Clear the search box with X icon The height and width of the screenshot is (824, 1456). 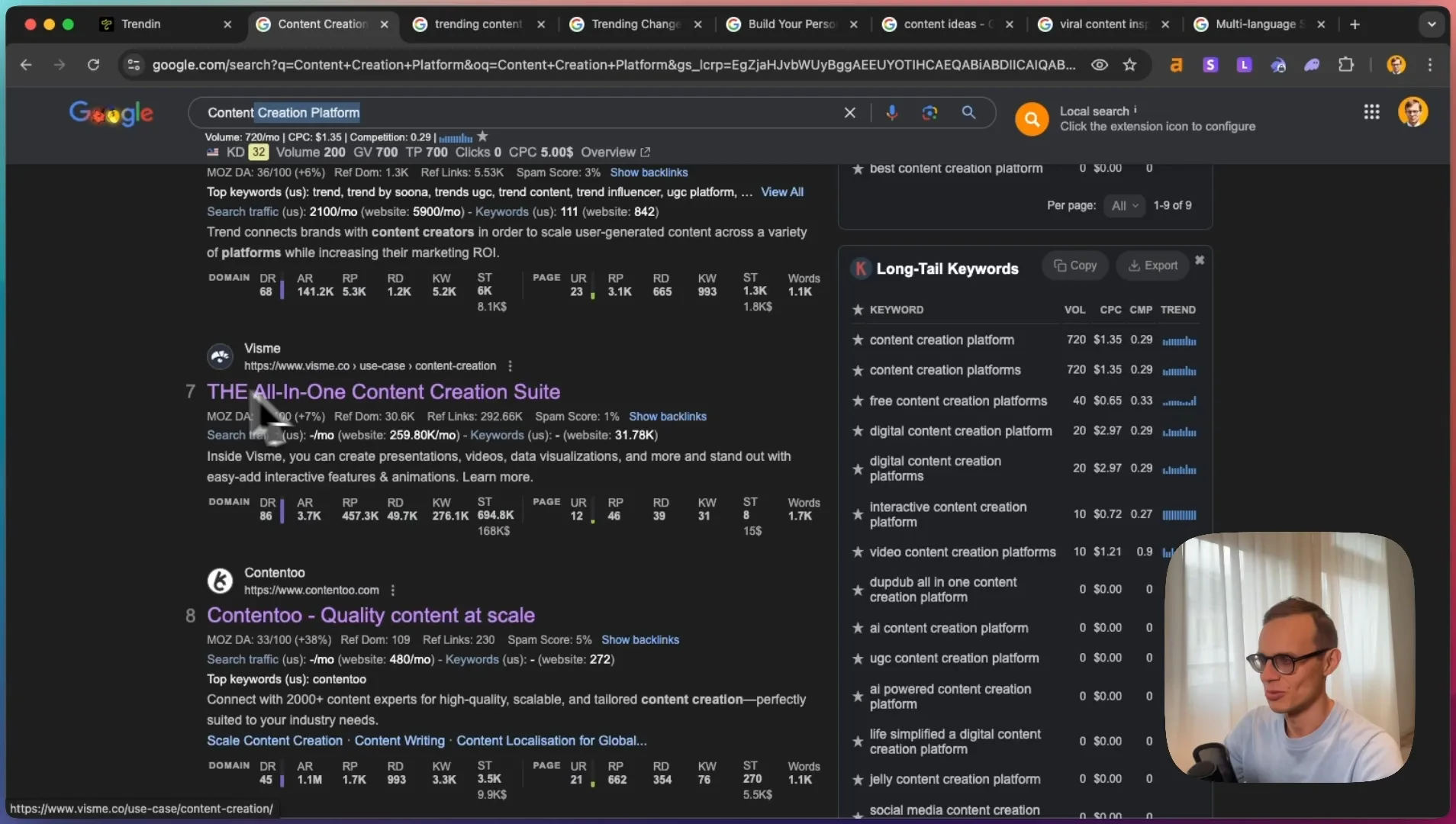tap(849, 113)
